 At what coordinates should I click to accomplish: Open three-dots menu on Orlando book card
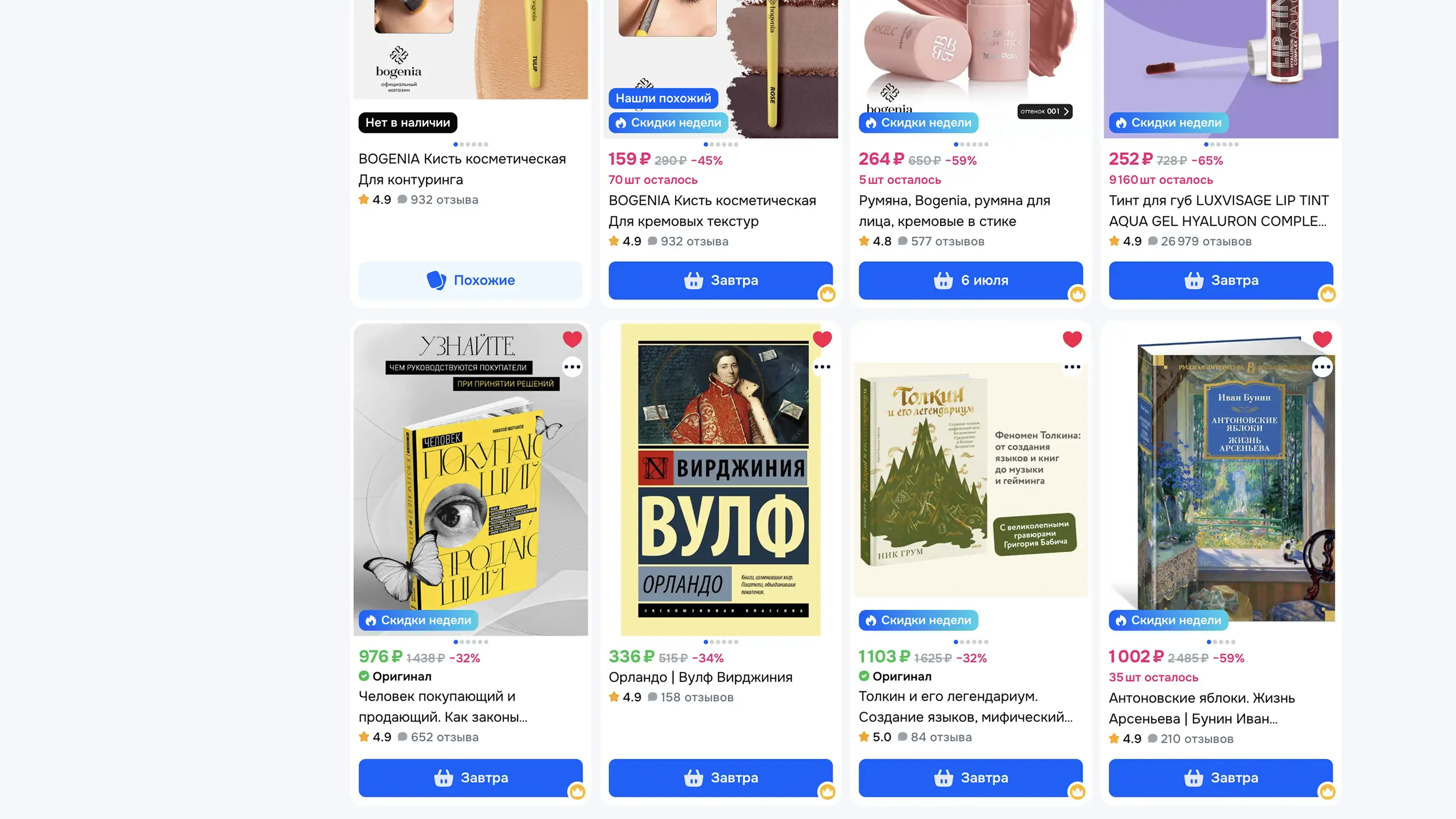coord(822,367)
